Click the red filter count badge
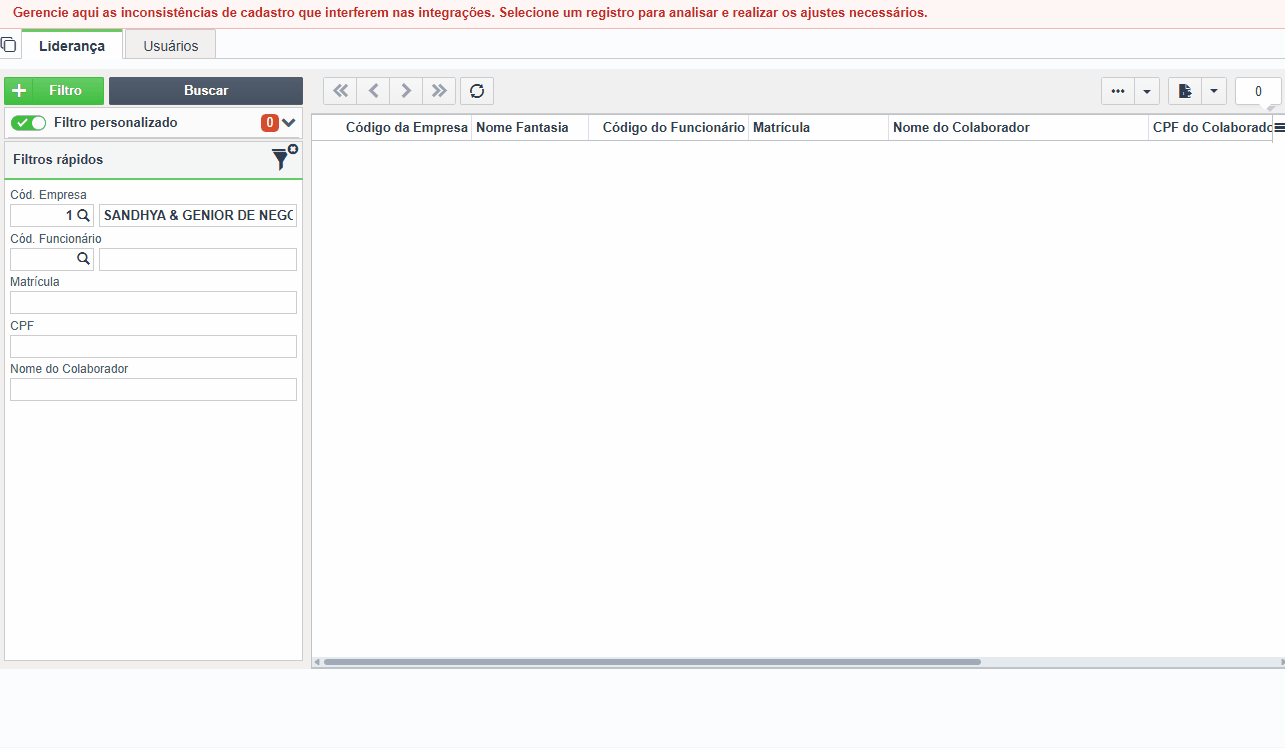 [x=270, y=123]
